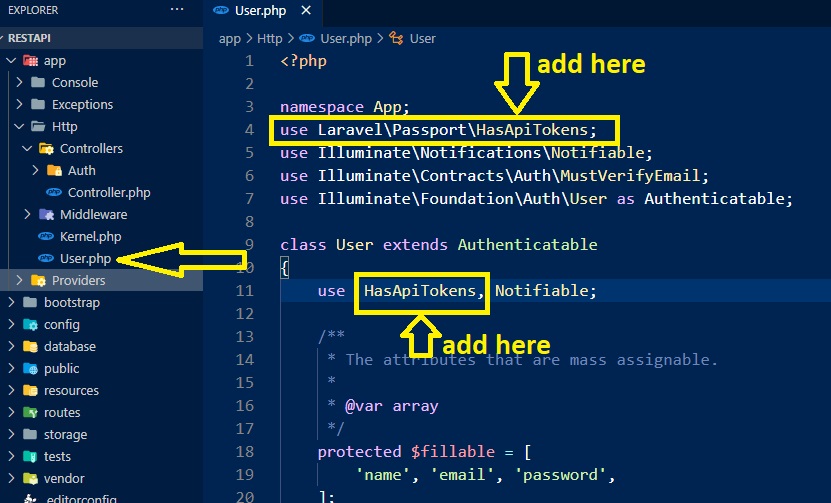Click the database folder icon
The width and height of the screenshot is (831, 503).
(30, 347)
